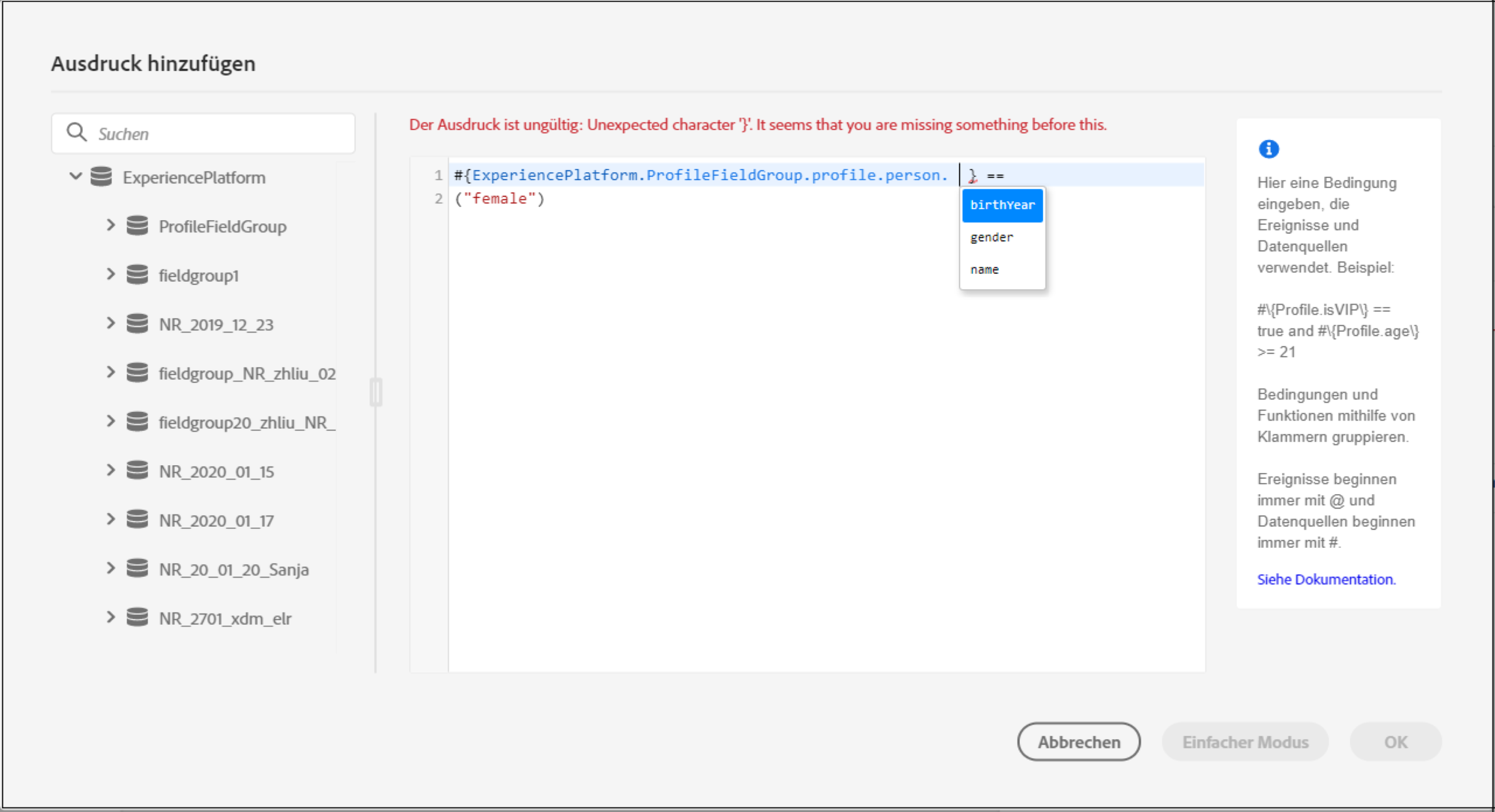The height and width of the screenshot is (812, 1495).
Task: Click the ProfileFieldGroup database icon
Action: click(137, 226)
